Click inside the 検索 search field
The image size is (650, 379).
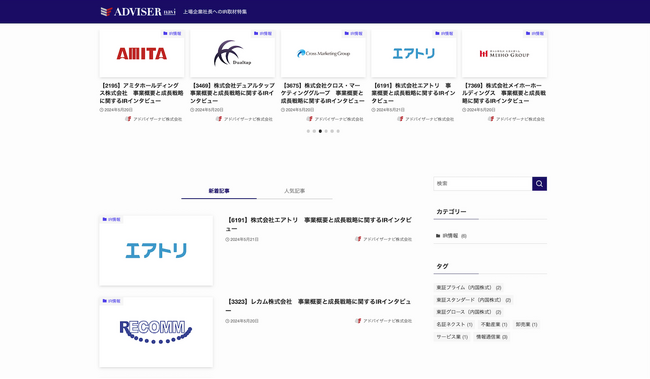click(x=483, y=184)
